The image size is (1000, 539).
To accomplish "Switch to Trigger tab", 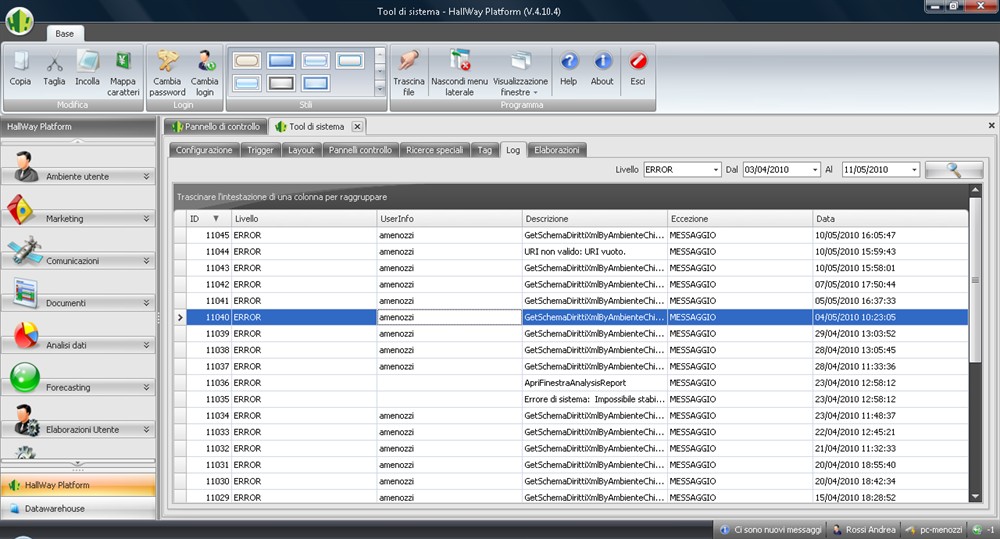I will pyautogui.click(x=260, y=150).
